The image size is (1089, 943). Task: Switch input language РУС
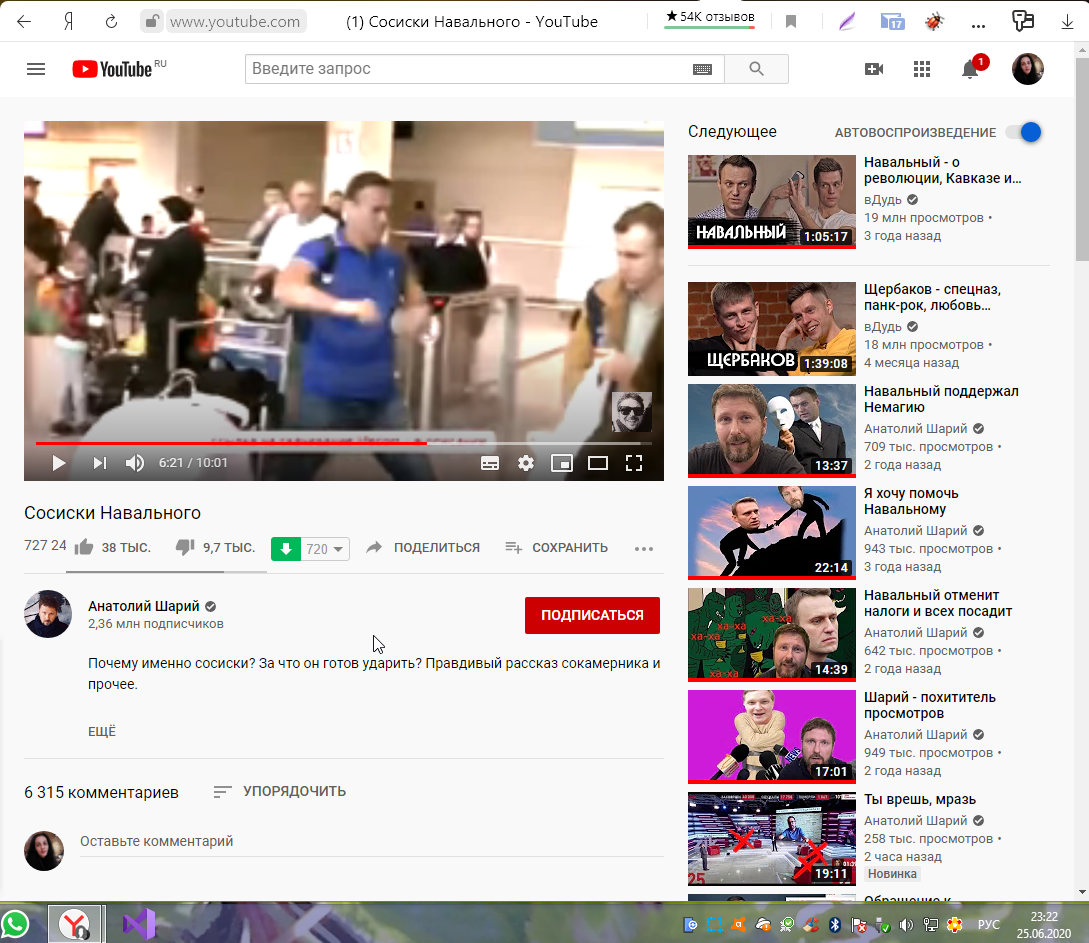pos(988,925)
